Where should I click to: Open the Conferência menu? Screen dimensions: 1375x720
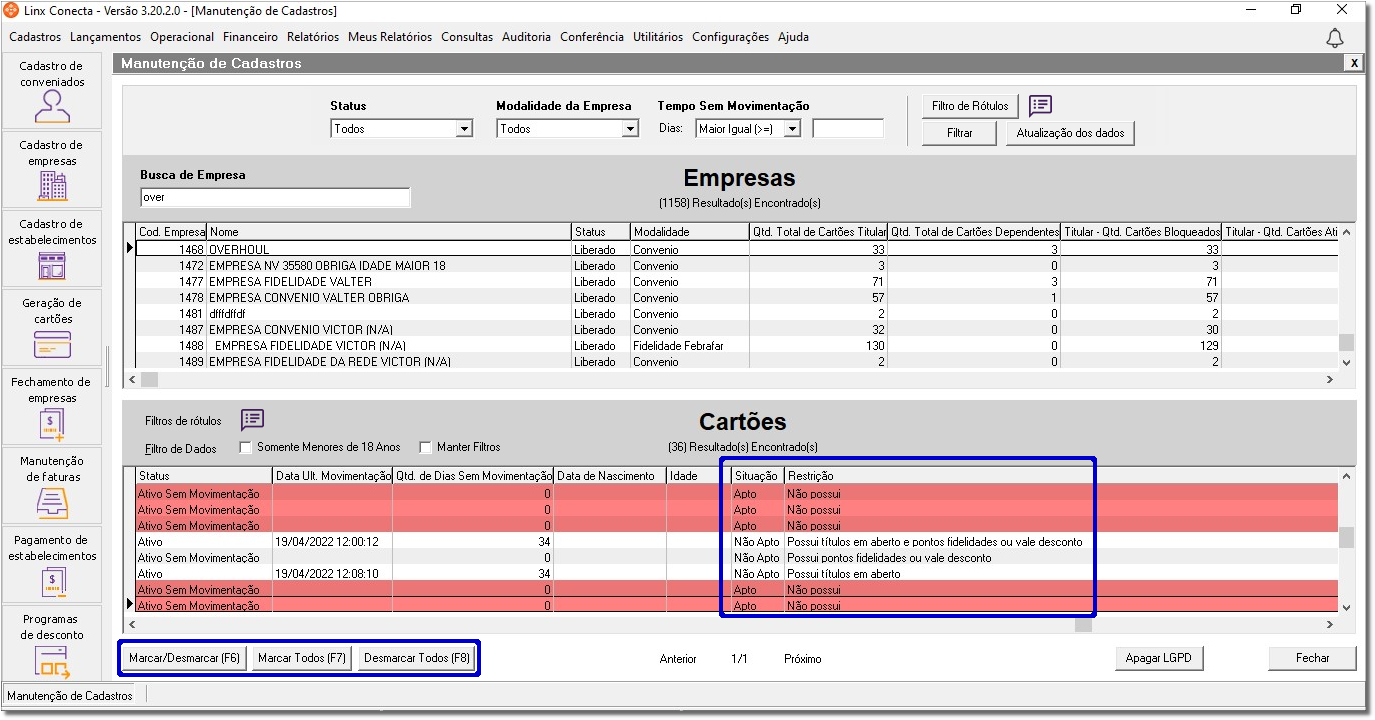tap(592, 37)
